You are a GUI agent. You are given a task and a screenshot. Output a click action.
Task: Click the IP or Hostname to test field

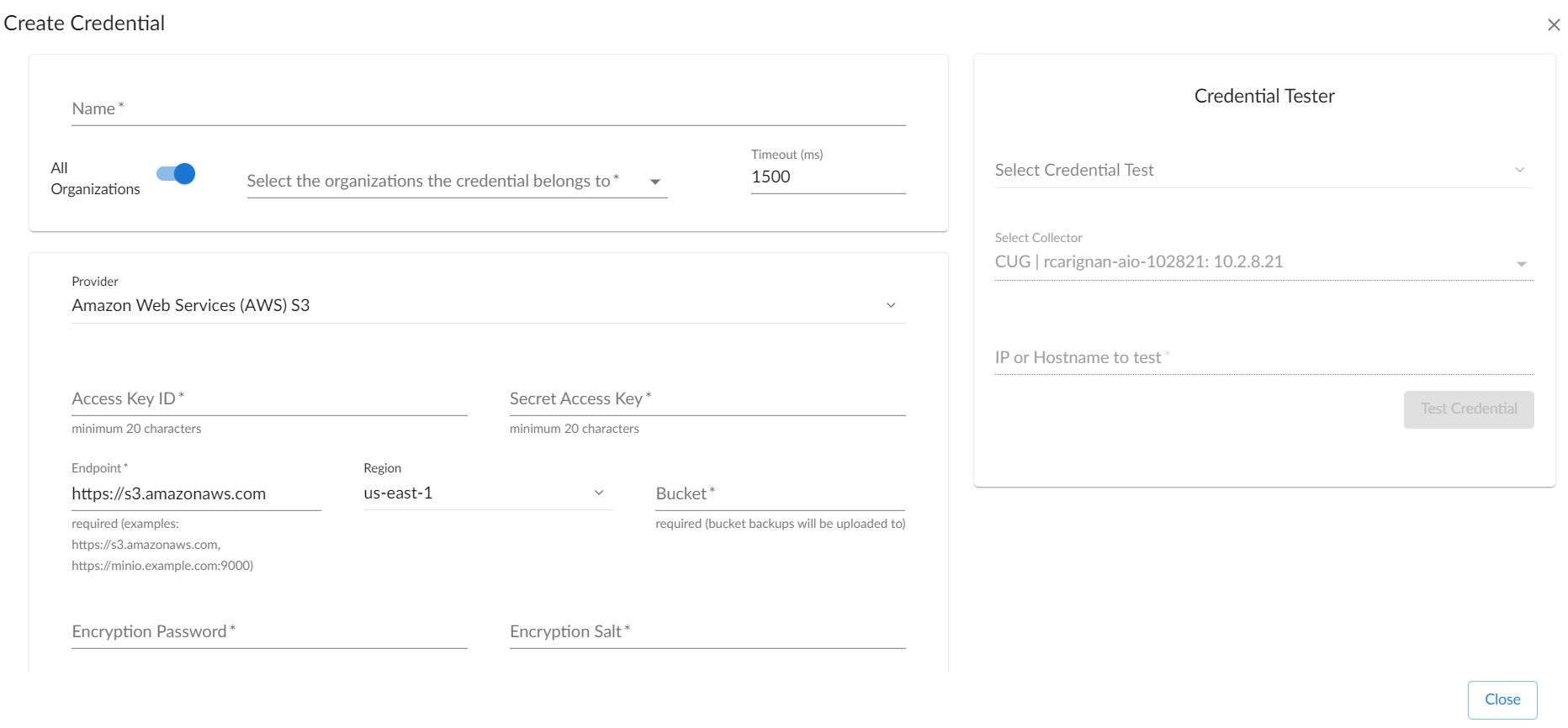(1263, 358)
